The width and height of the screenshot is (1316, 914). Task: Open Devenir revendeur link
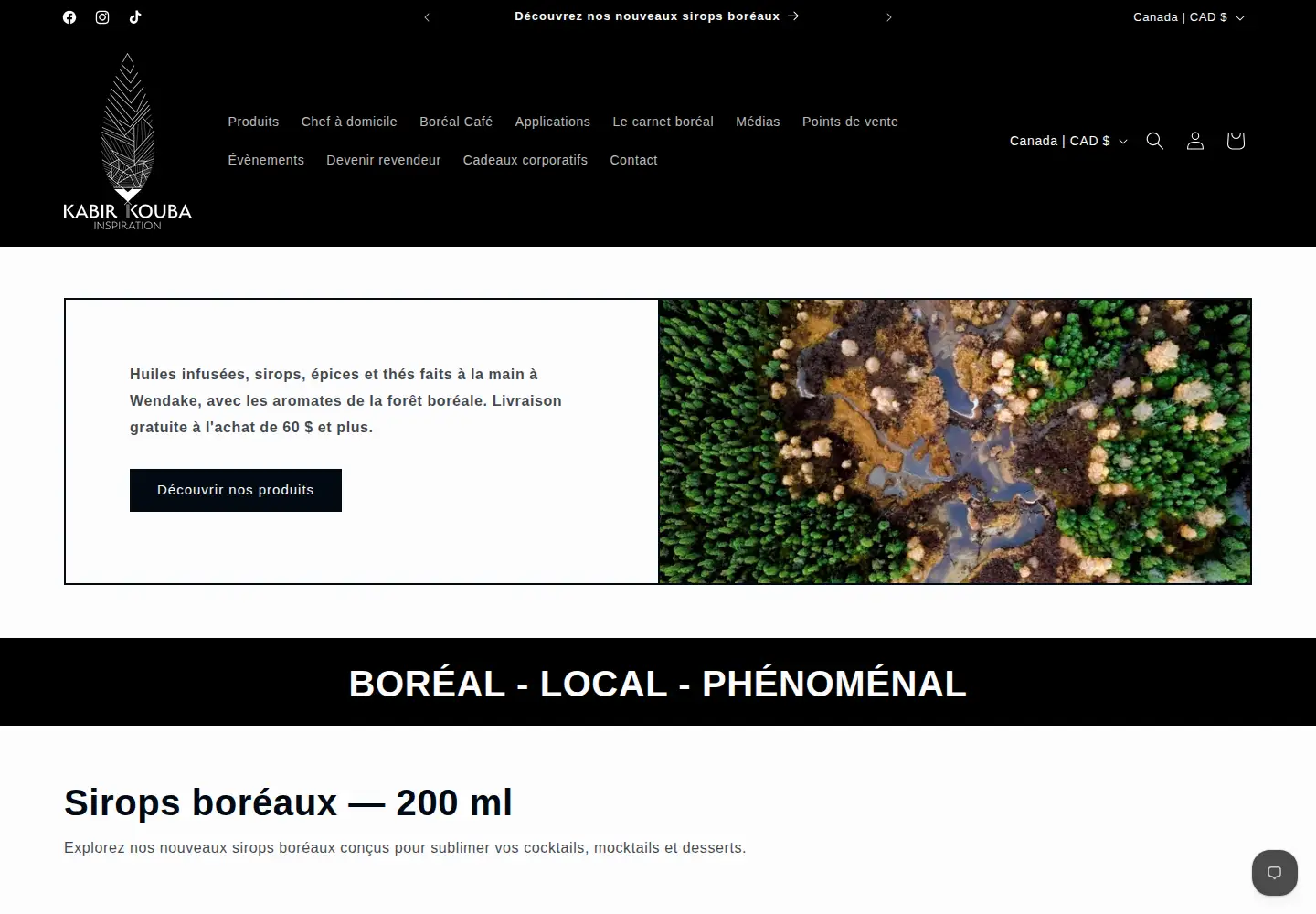point(384,160)
